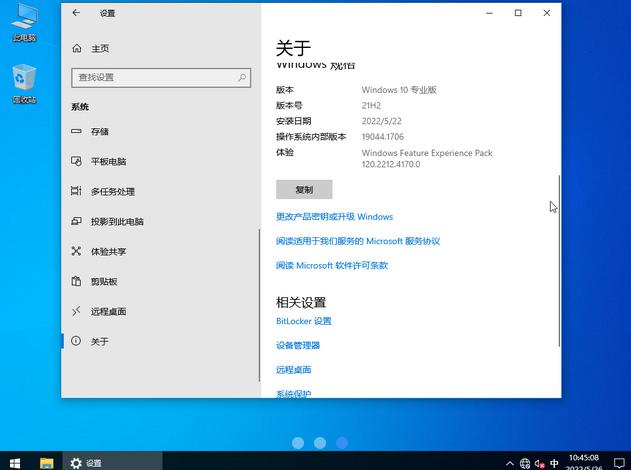Go back with the Settings back arrow
631x470 pixels.
[76, 13]
